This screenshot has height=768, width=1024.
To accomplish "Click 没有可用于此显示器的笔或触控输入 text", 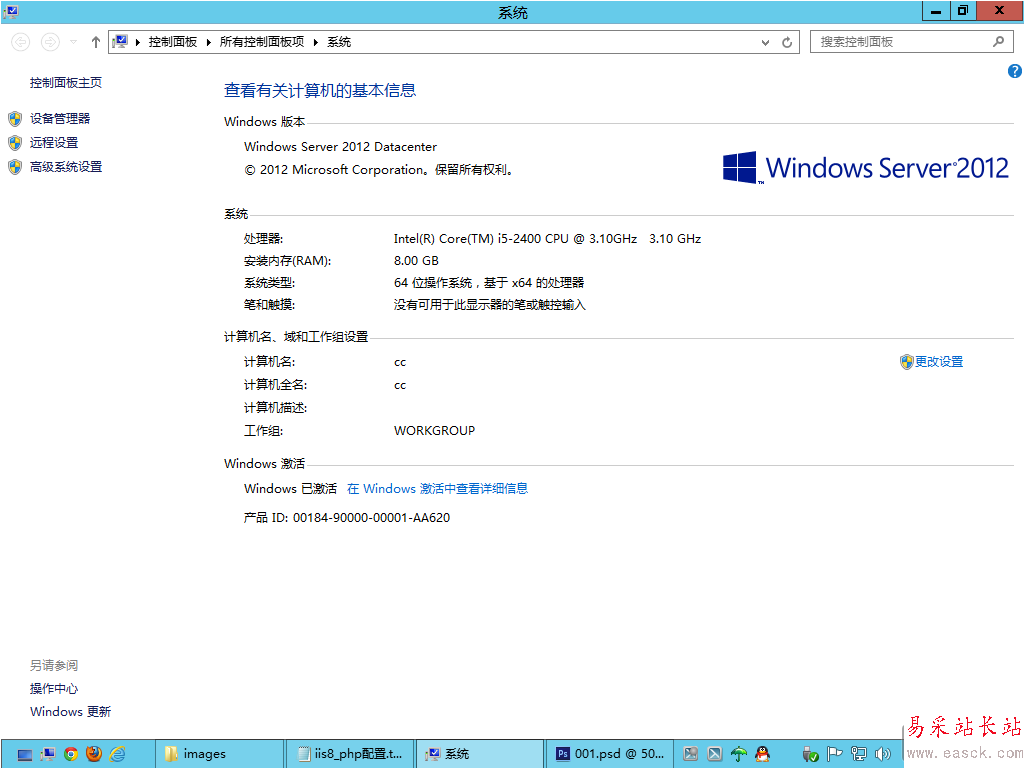I will click(490, 305).
